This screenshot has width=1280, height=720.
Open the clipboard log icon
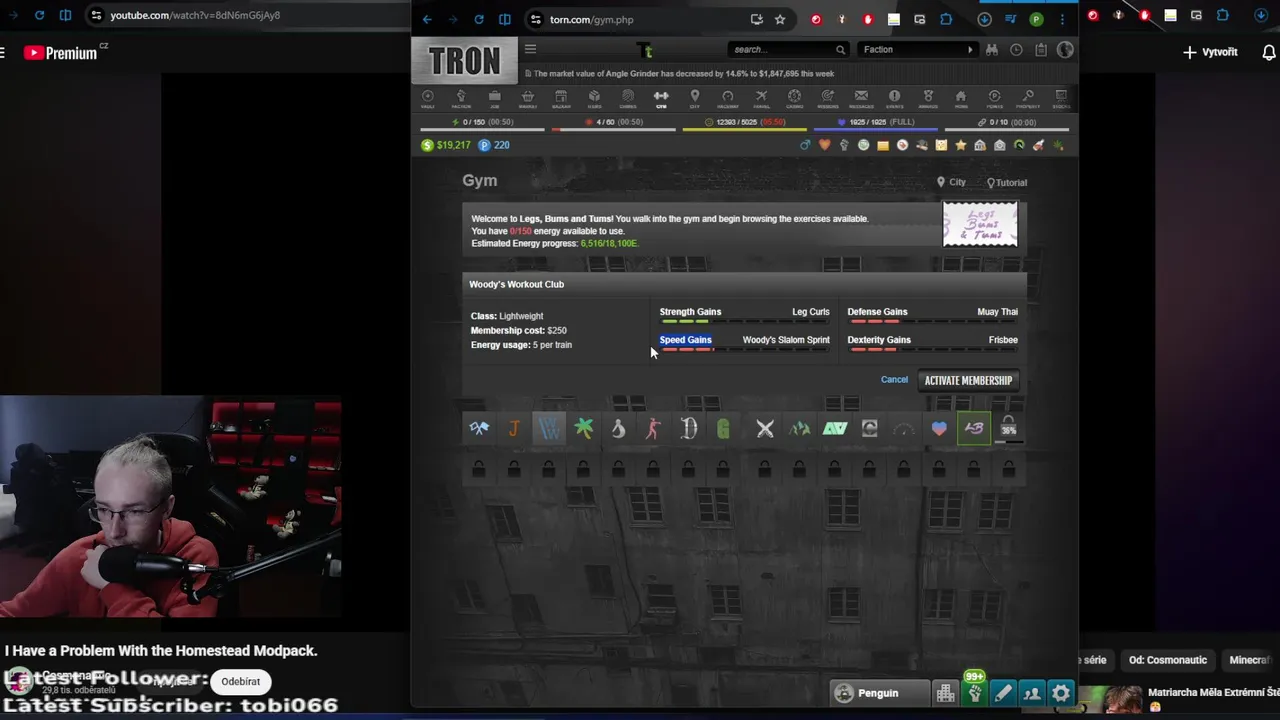[x=1041, y=50]
